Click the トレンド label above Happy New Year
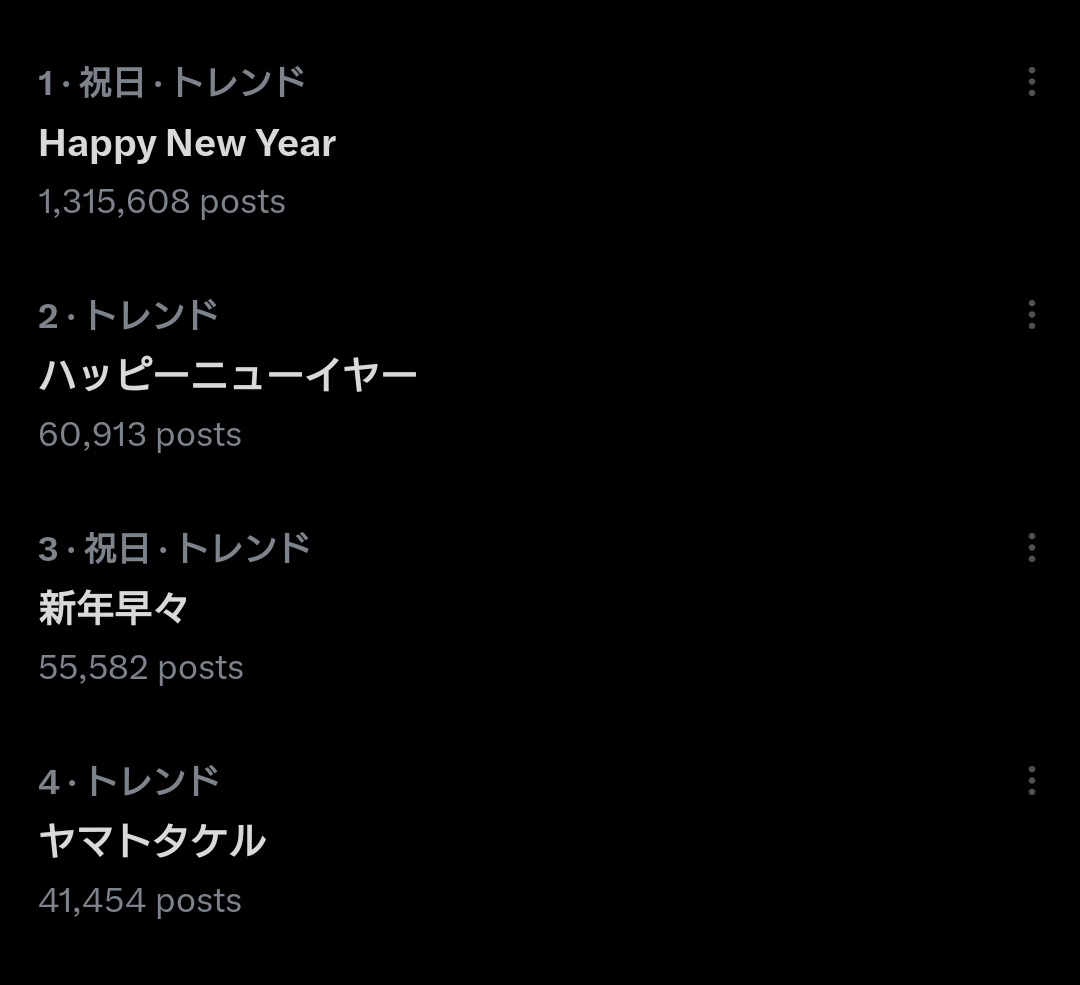The height and width of the screenshot is (985, 1080). point(238,82)
